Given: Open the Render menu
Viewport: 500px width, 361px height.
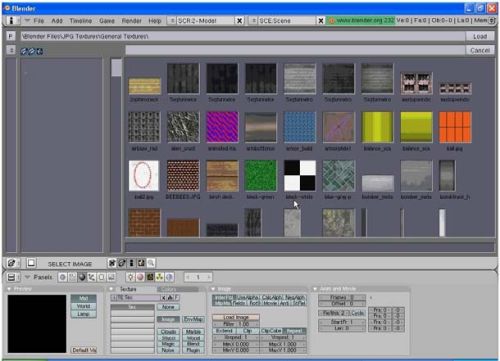Looking at the screenshot, I should coord(132,21).
